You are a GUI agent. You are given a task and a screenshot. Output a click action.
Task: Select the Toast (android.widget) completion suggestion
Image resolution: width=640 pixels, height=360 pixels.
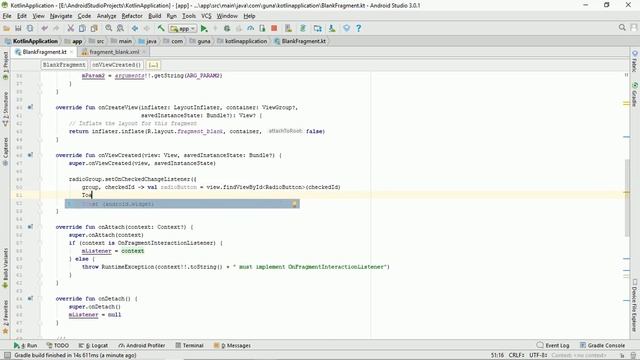click(x=182, y=204)
